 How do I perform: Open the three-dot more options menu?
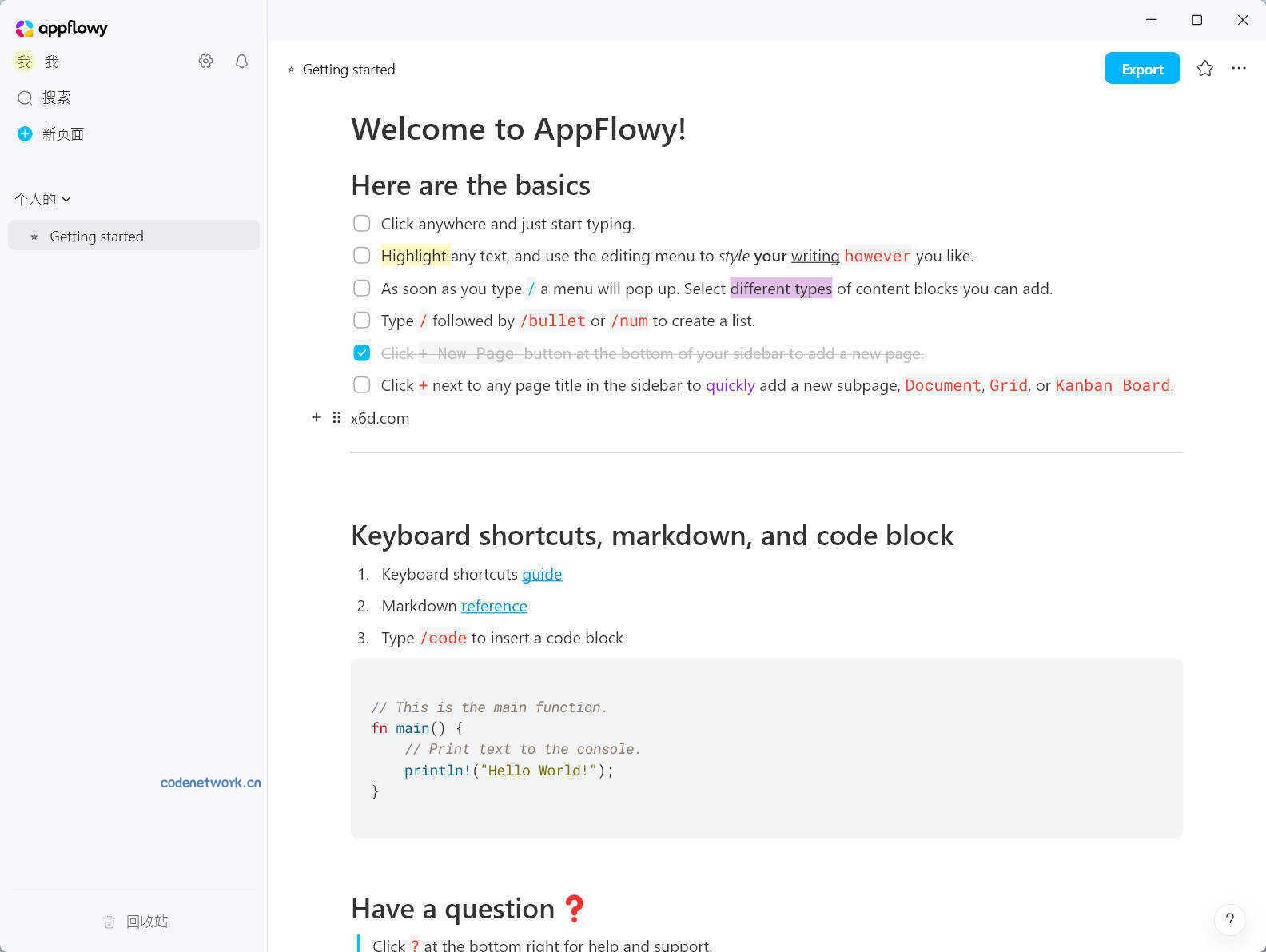[1239, 69]
